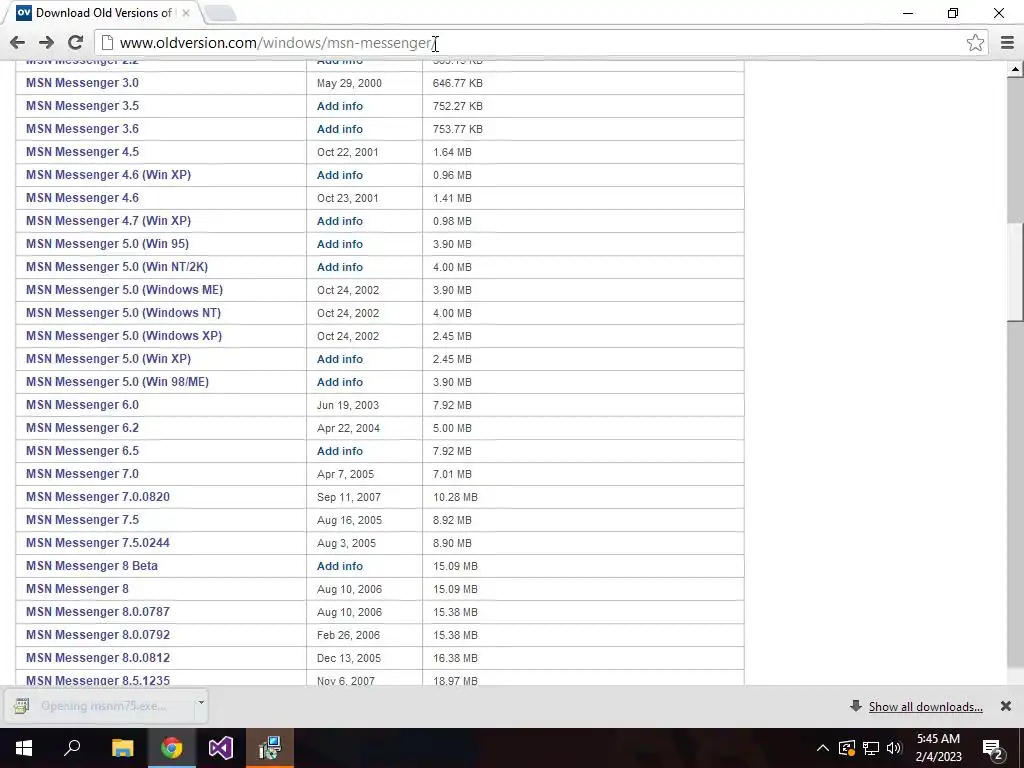Click Add info for MSN Messenger 8 Beta
Image resolution: width=1024 pixels, height=768 pixels.
click(x=340, y=566)
